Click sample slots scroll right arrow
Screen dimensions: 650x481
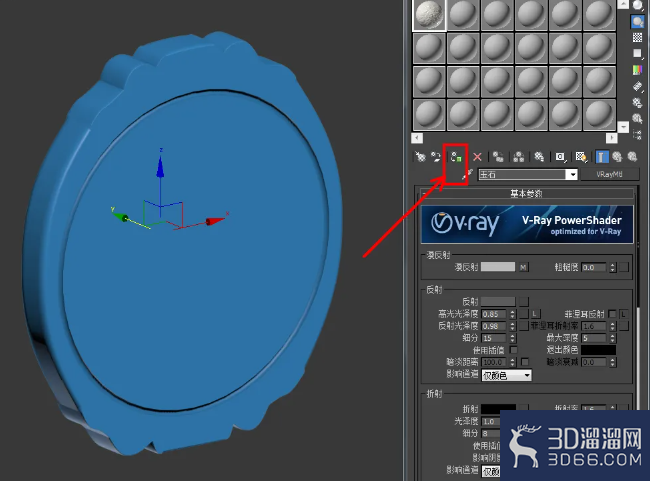[x=612, y=138]
